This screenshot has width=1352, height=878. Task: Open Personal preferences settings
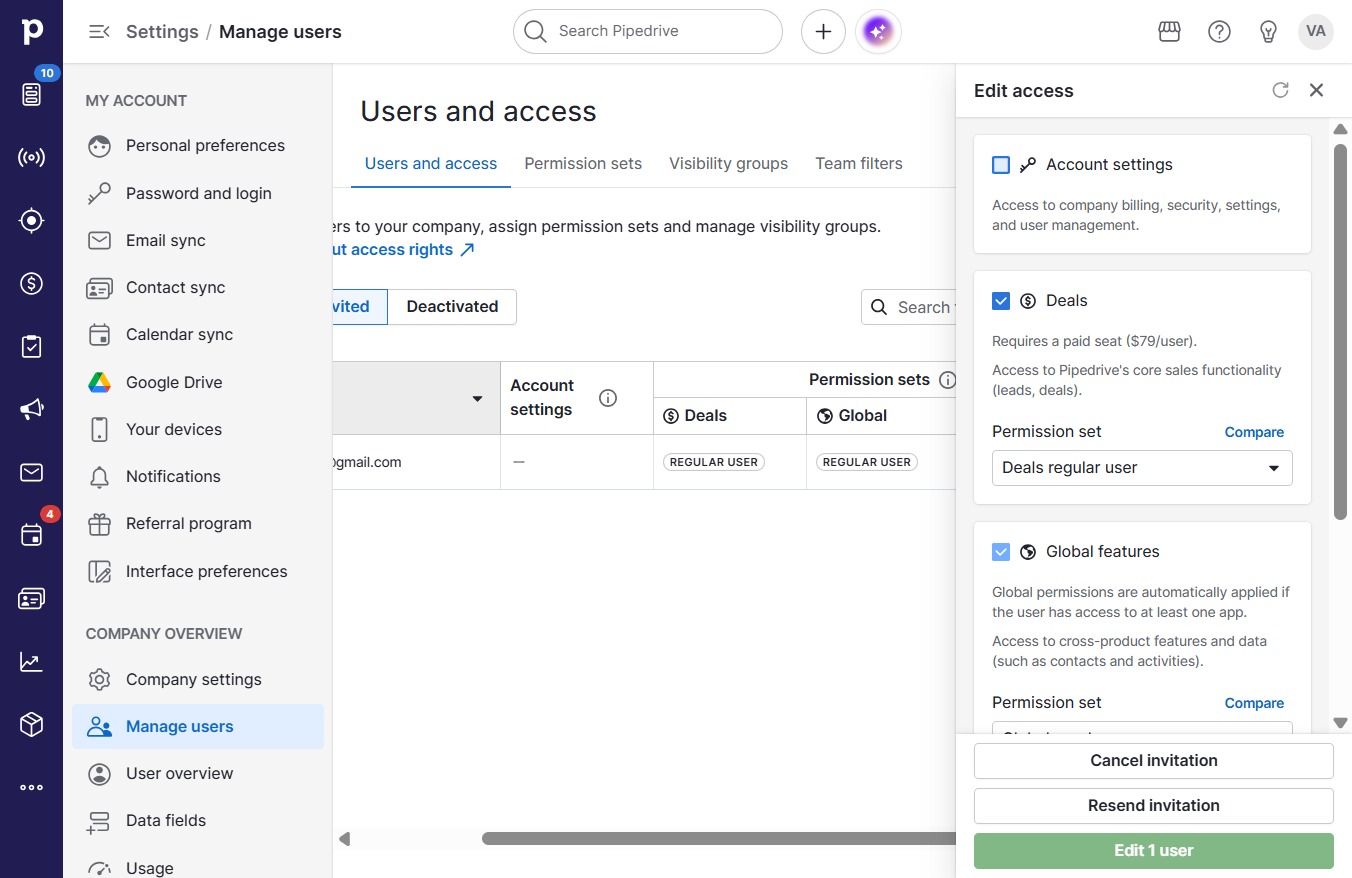pyautogui.click(x=198, y=146)
